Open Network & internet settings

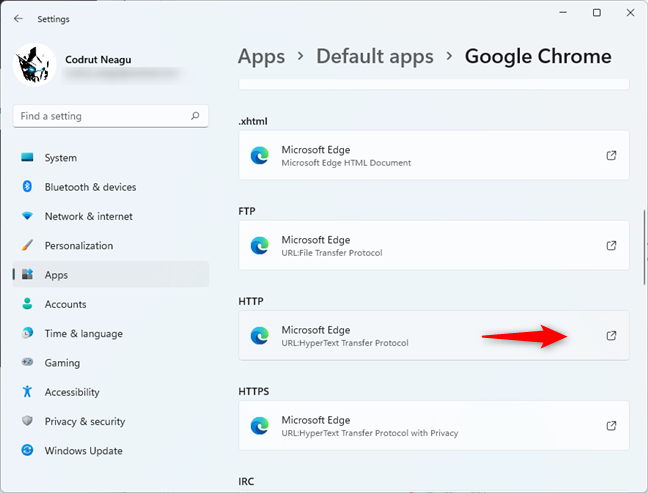(110, 216)
